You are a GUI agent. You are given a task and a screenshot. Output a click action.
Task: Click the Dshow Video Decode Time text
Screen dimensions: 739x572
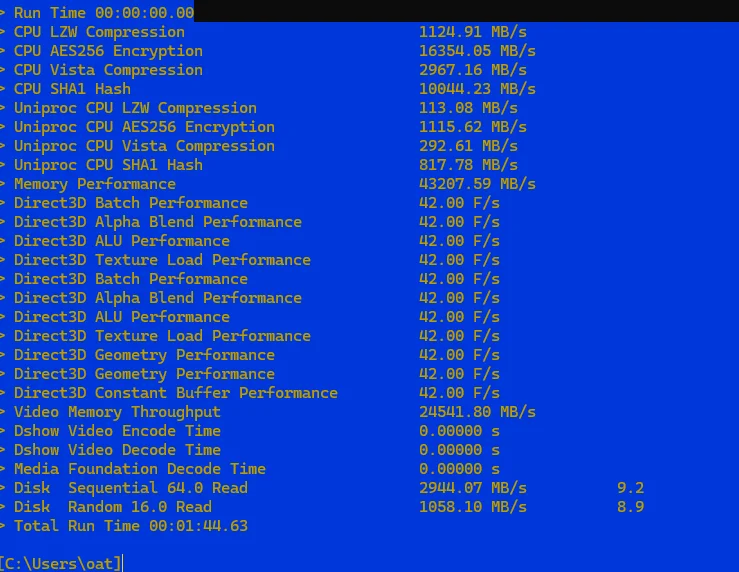tap(117, 450)
